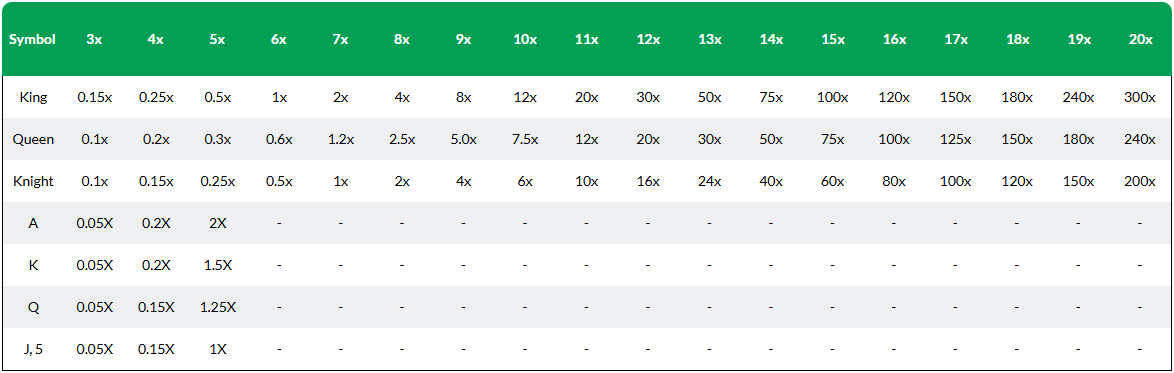Click the Queen 20x value 240x

click(1140, 139)
